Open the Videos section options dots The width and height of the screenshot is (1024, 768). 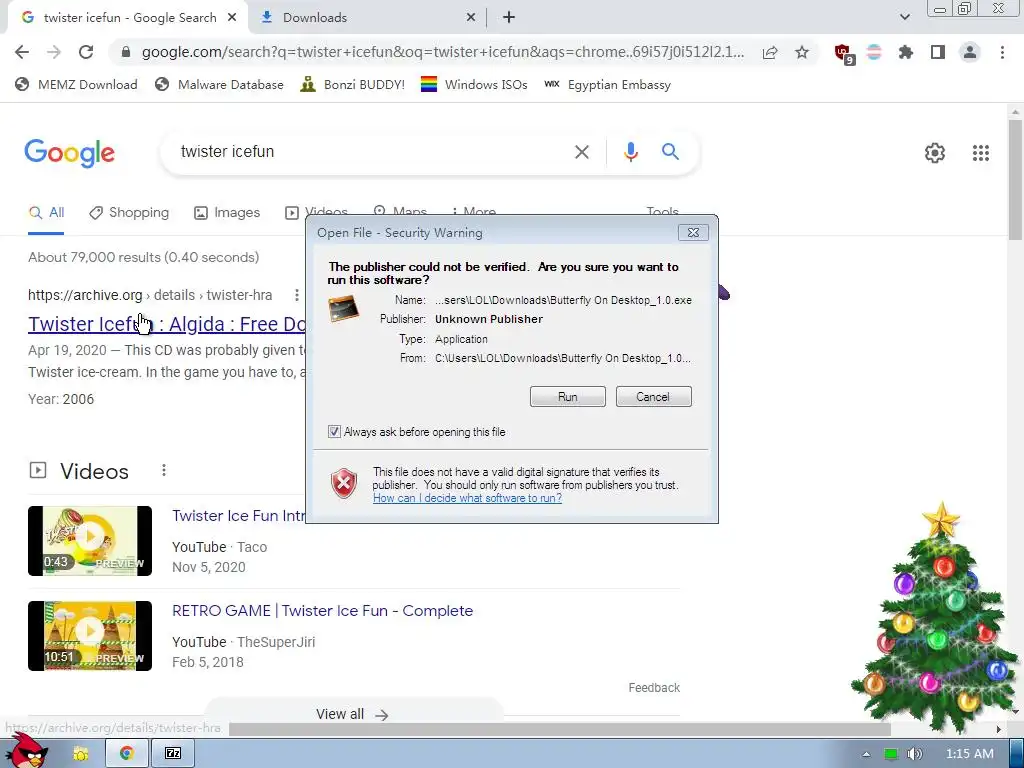pos(164,470)
